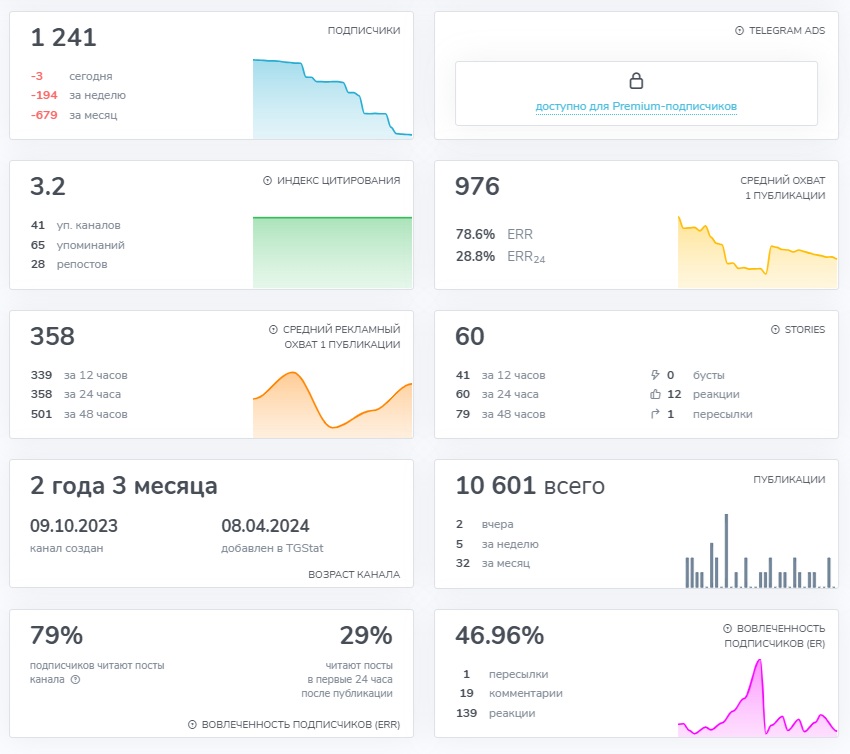850x754 pixels.
Task: Click the thumbs-up icon beside реакции
Action: click(x=655, y=395)
